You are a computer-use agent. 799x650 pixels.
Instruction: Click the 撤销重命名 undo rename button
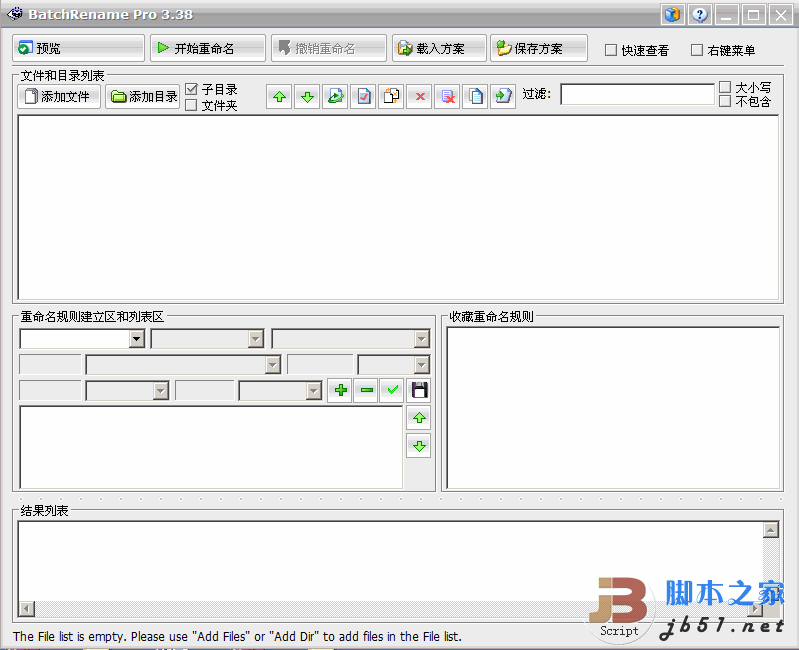click(x=329, y=48)
